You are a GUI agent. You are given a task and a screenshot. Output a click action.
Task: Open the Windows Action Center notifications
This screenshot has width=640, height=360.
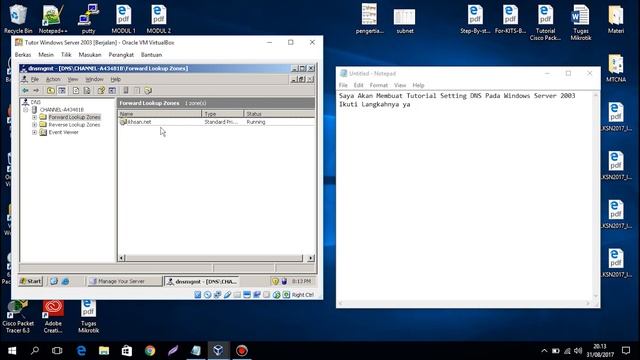[626, 351]
